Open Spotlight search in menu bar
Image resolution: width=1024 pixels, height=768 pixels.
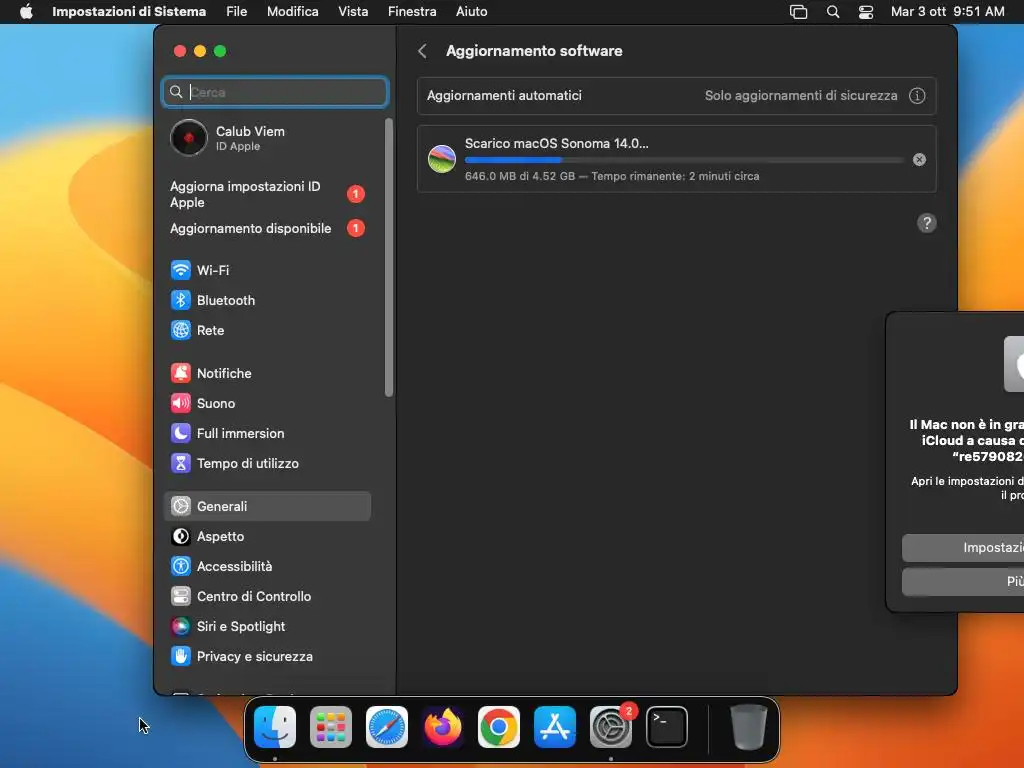pos(833,12)
